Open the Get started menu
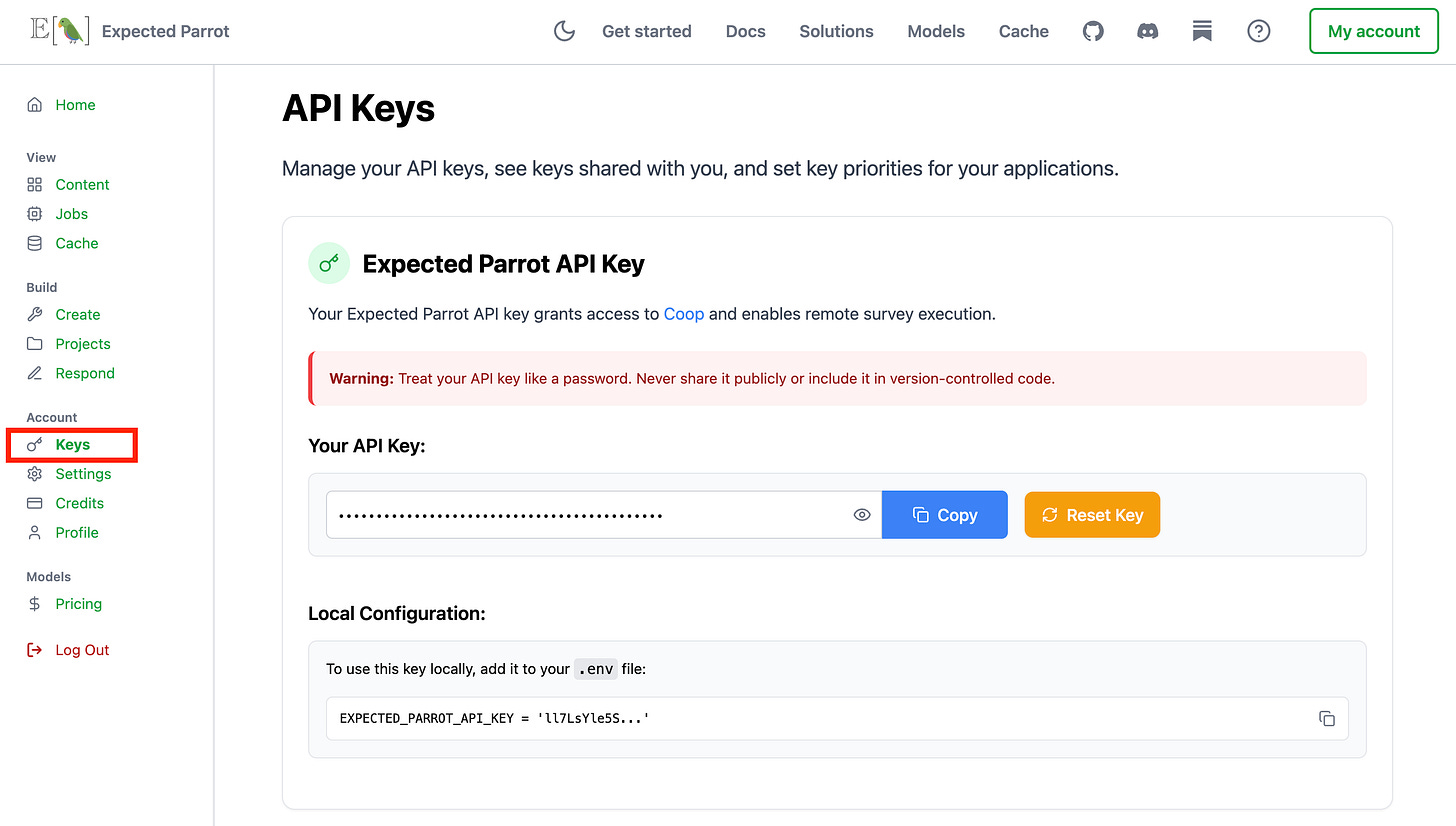The width and height of the screenshot is (1456, 826). point(647,31)
